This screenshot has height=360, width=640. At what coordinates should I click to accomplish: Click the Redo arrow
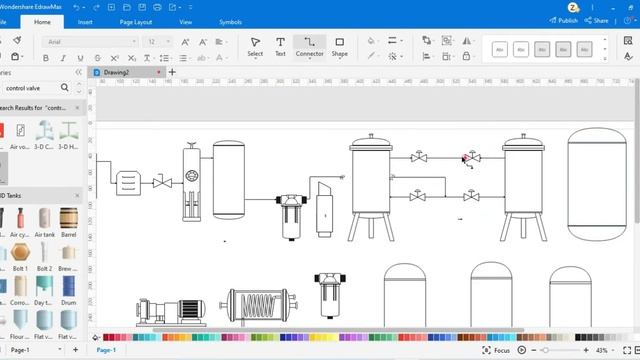(x=96, y=7)
